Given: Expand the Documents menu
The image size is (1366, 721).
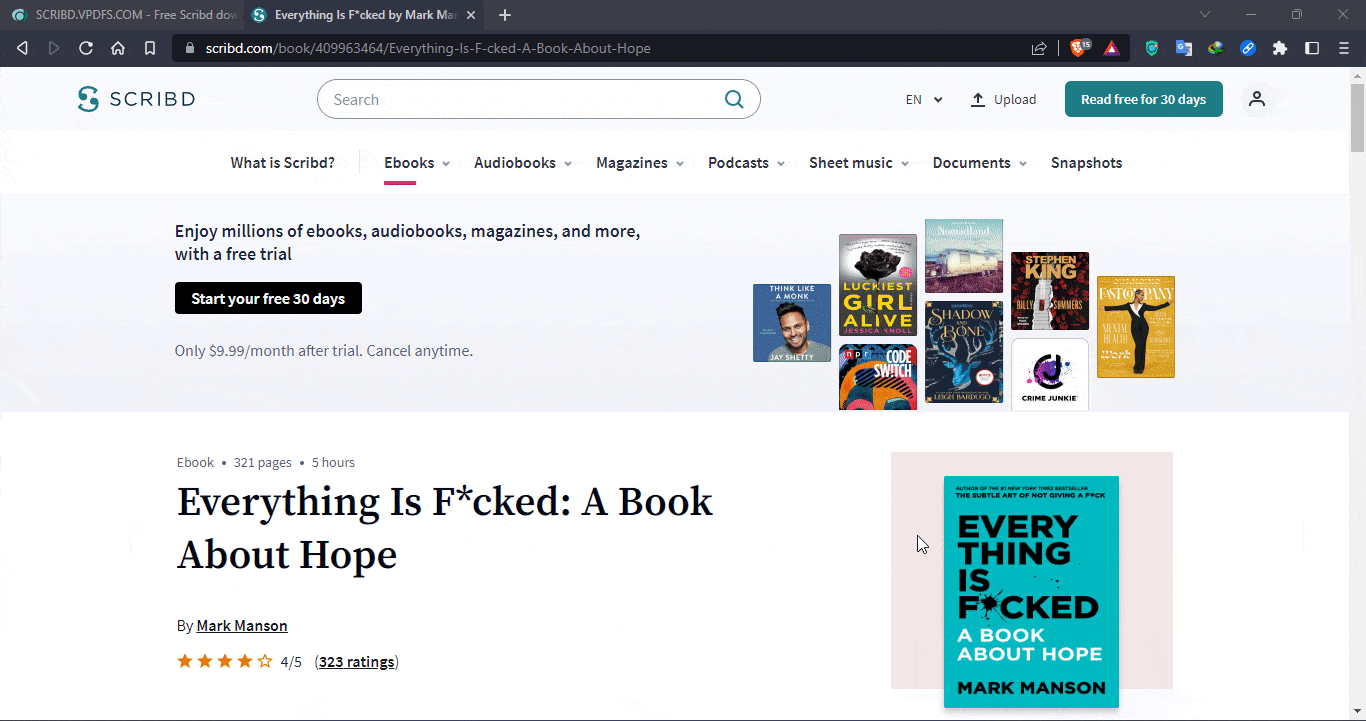Looking at the screenshot, I should (x=980, y=163).
